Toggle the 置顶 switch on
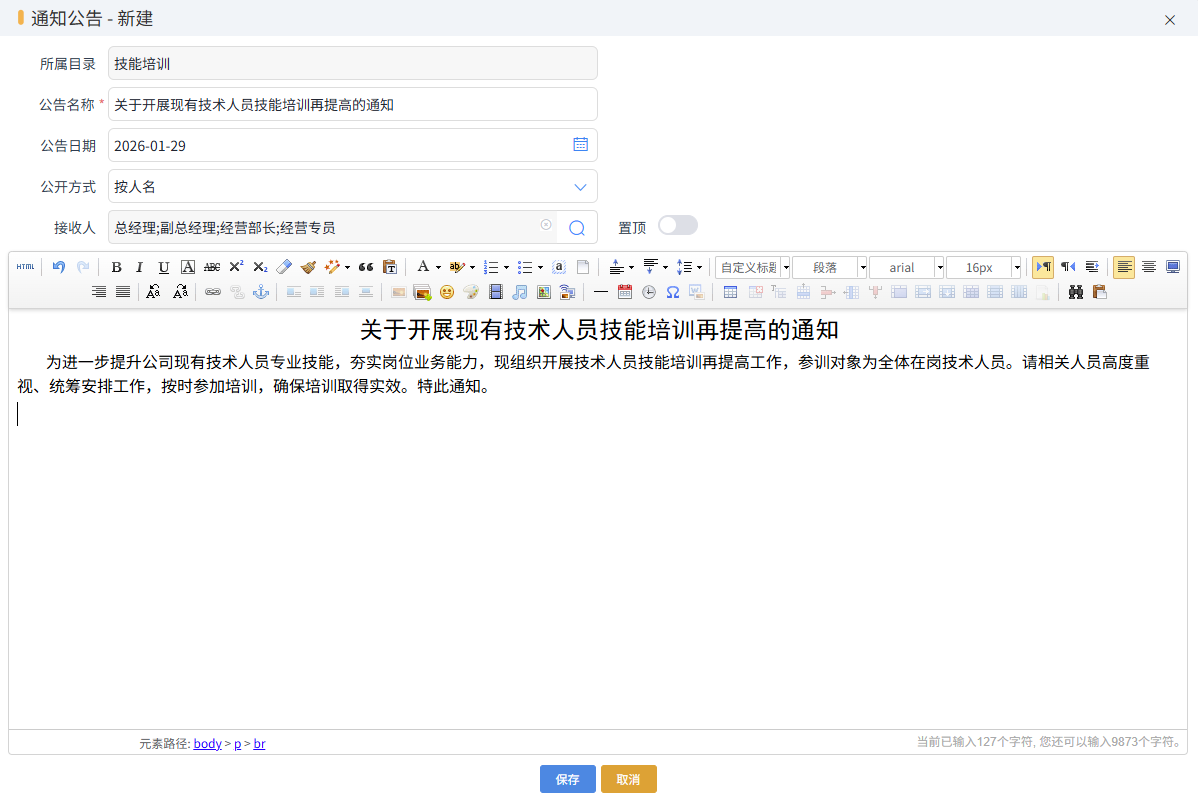 (x=677, y=226)
